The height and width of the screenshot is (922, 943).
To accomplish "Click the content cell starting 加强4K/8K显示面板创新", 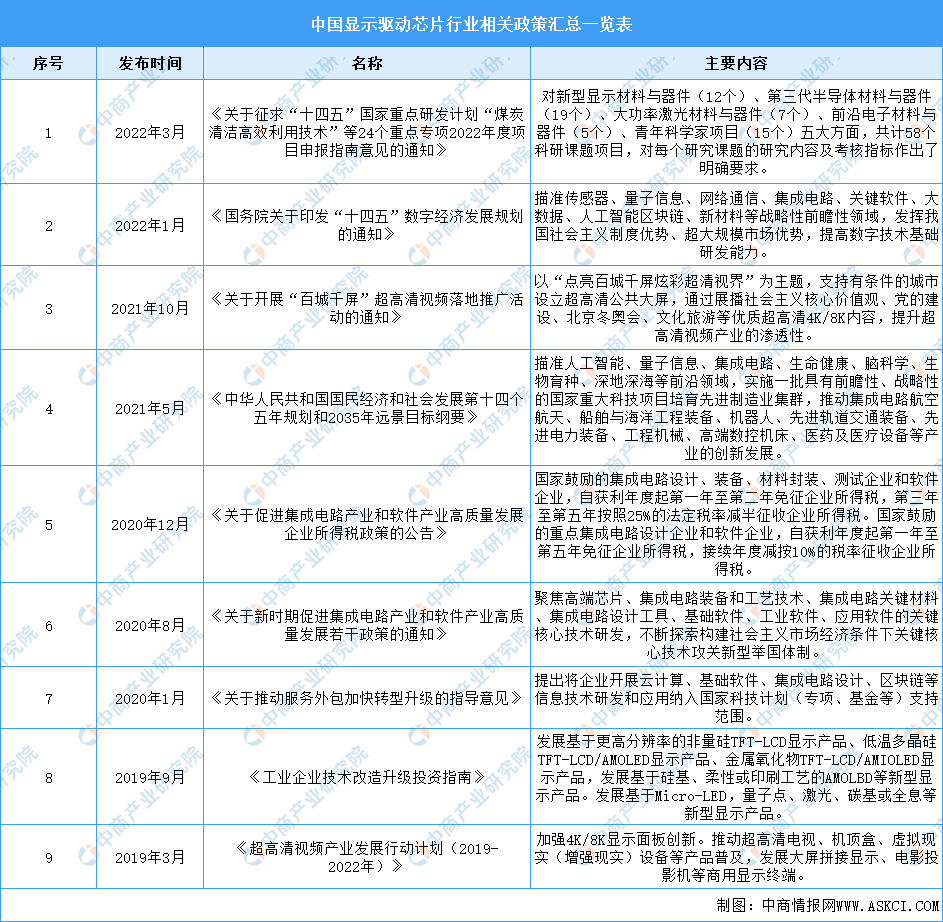I will [736, 858].
